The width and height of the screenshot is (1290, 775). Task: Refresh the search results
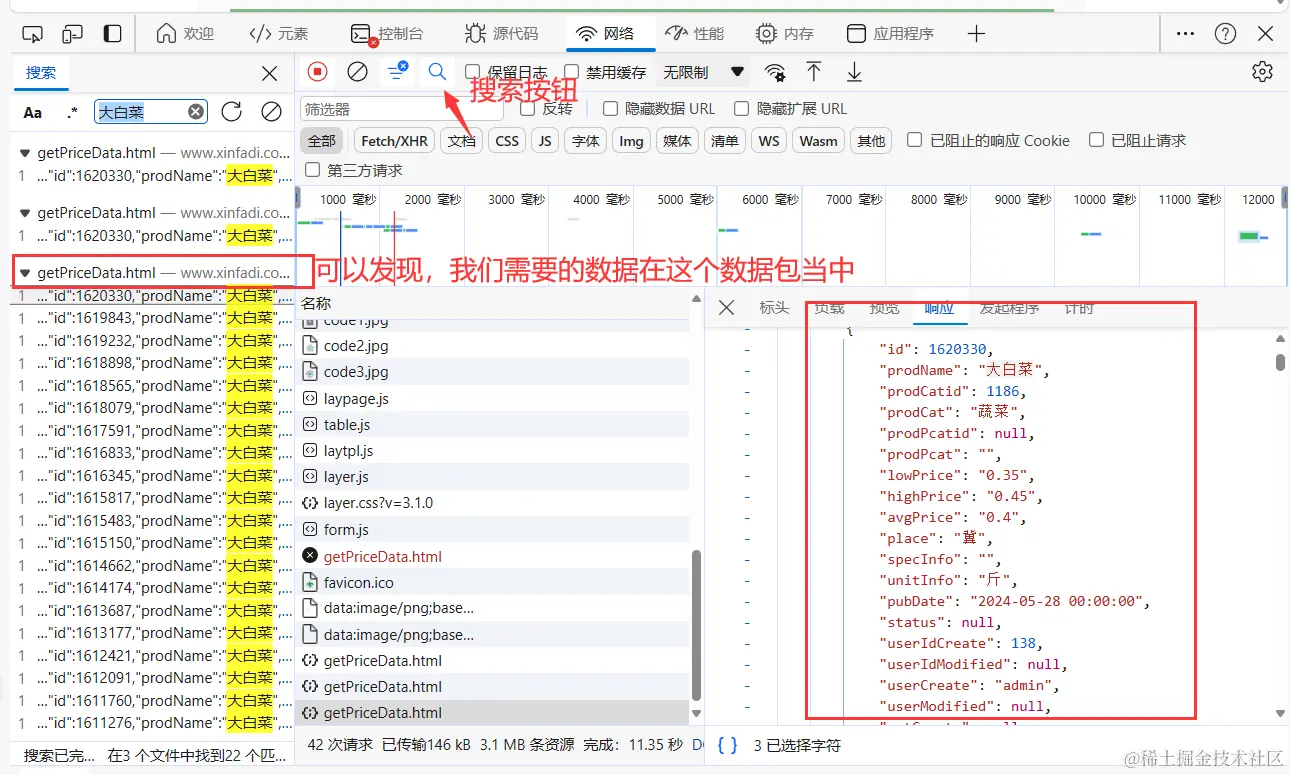(231, 112)
